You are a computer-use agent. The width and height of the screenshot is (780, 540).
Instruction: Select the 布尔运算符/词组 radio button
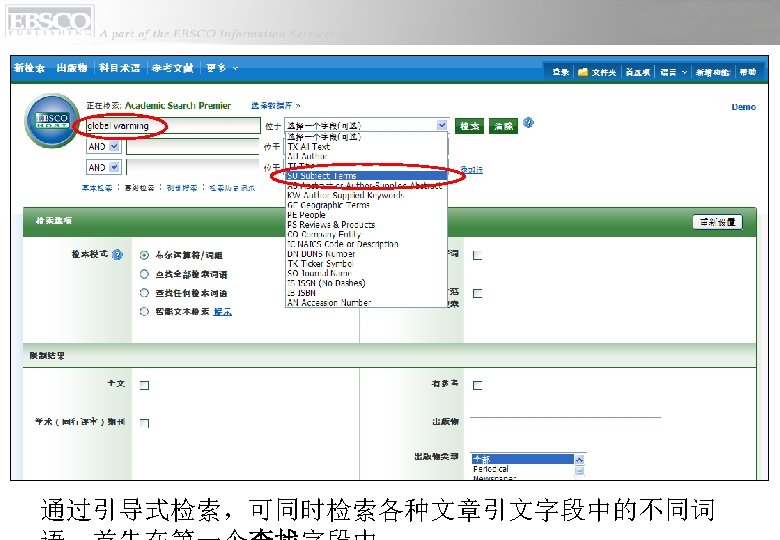[x=144, y=255]
